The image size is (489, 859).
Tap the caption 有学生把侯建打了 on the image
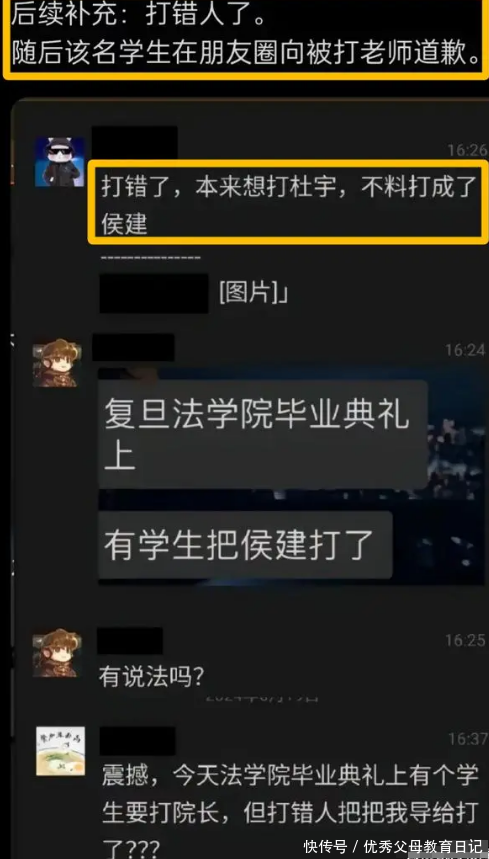(x=239, y=545)
